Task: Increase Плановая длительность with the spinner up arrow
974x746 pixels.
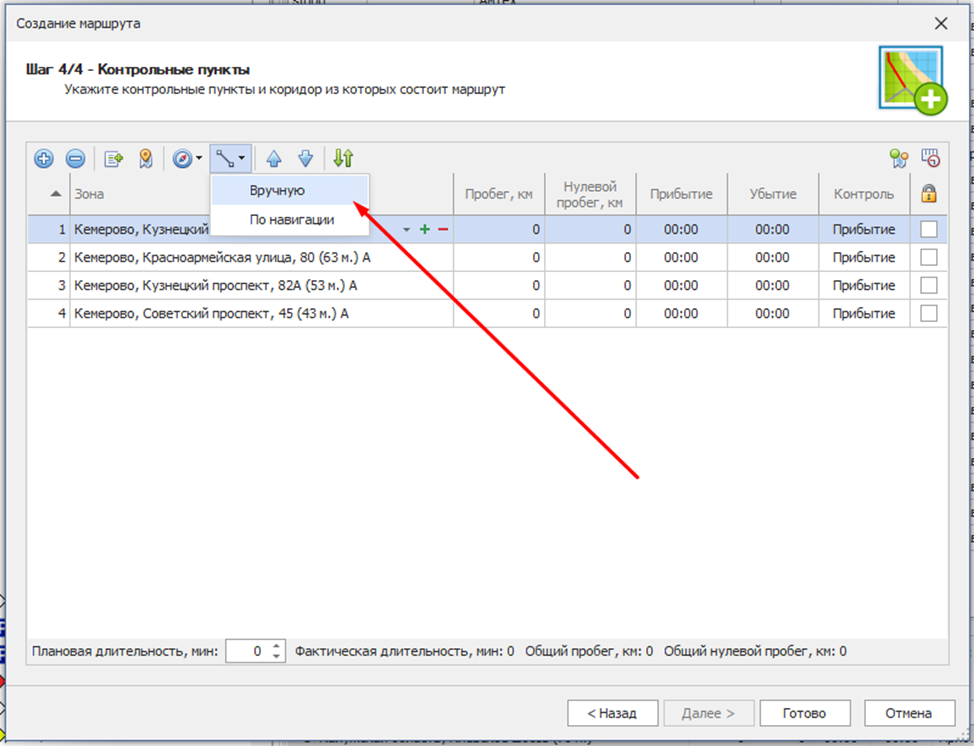Action: (x=277, y=646)
